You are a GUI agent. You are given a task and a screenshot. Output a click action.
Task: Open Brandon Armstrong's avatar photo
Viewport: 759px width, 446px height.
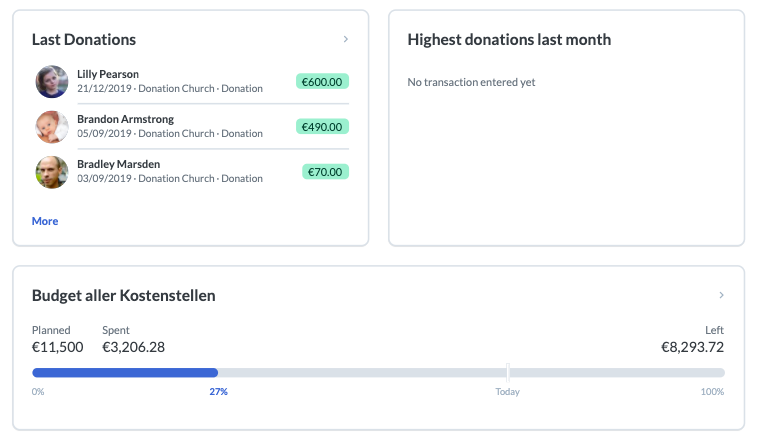pyautogui.click(x=52, y=127)
